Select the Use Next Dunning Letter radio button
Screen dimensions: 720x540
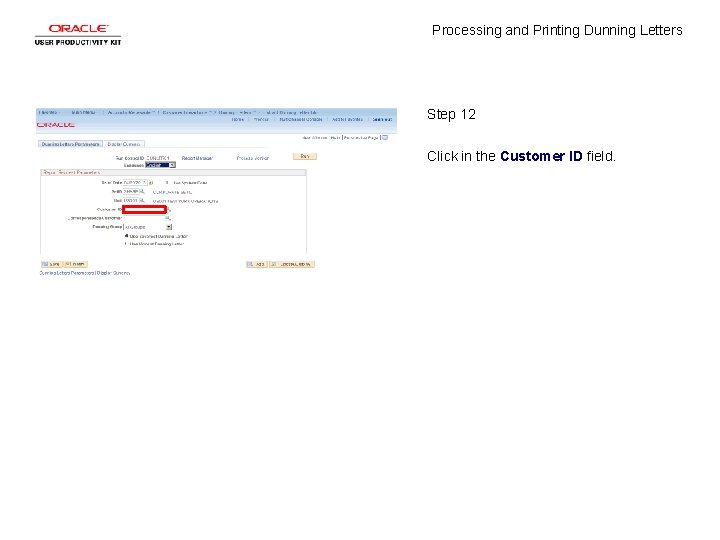coord(126,244)
